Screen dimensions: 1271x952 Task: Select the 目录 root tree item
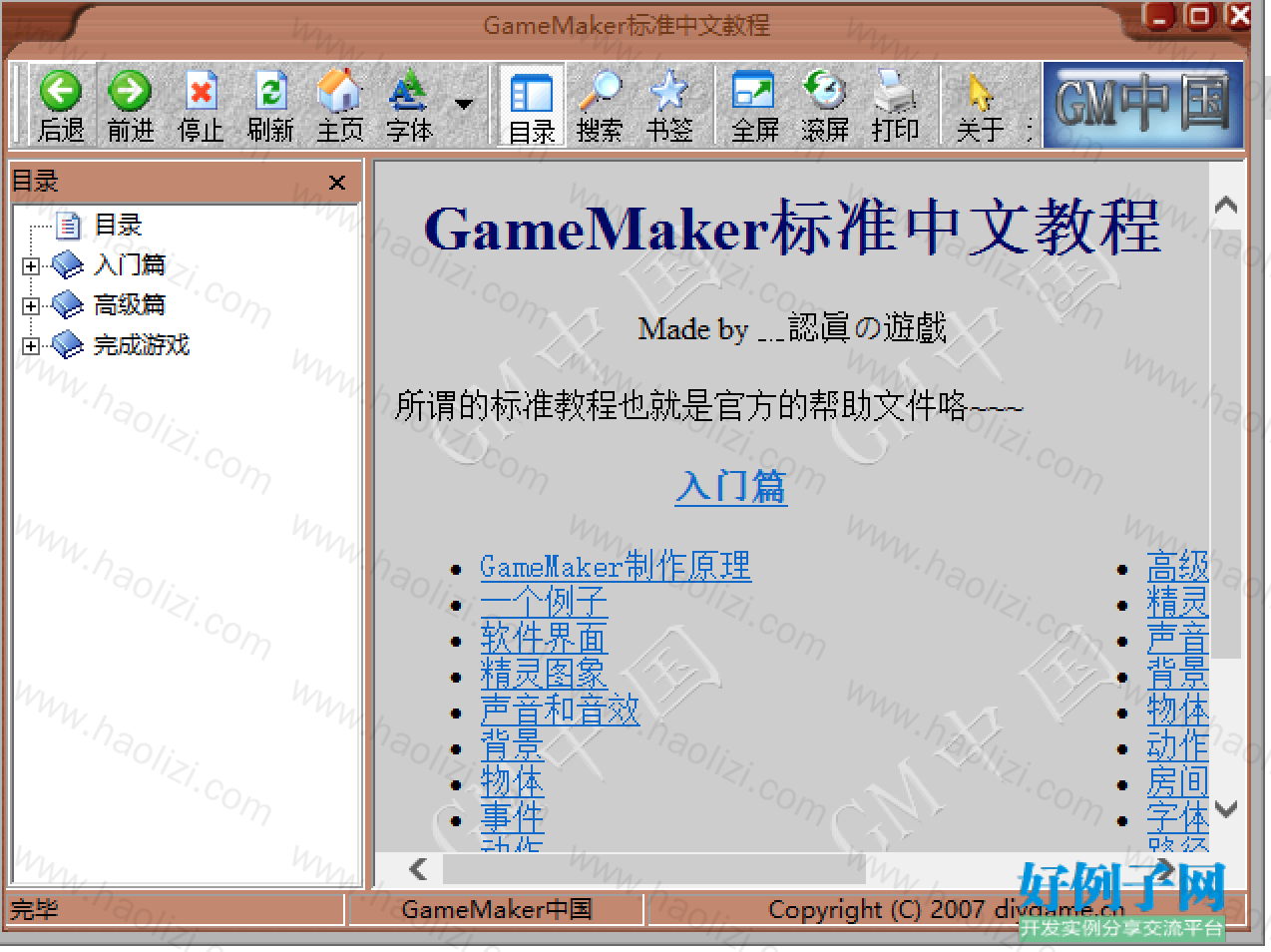(x=118, y=226)
